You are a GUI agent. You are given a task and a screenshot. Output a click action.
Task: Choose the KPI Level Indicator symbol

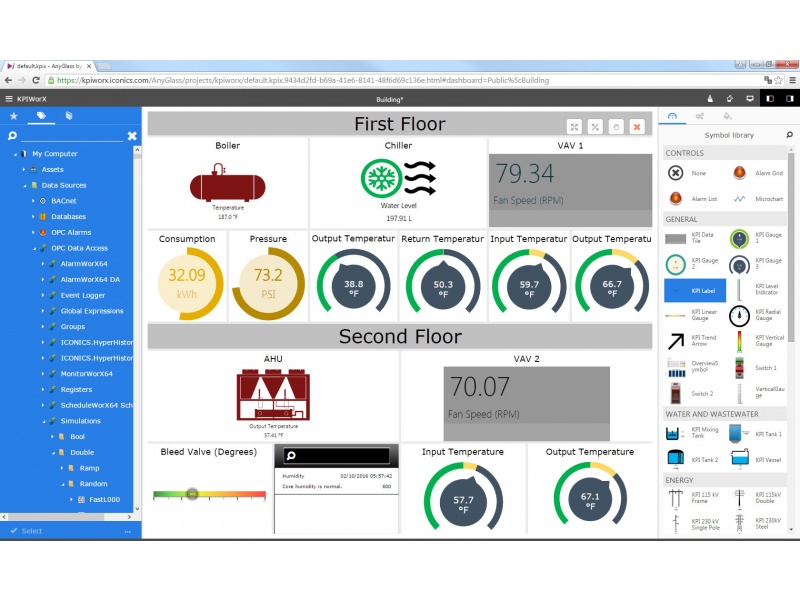click(758, 290)
